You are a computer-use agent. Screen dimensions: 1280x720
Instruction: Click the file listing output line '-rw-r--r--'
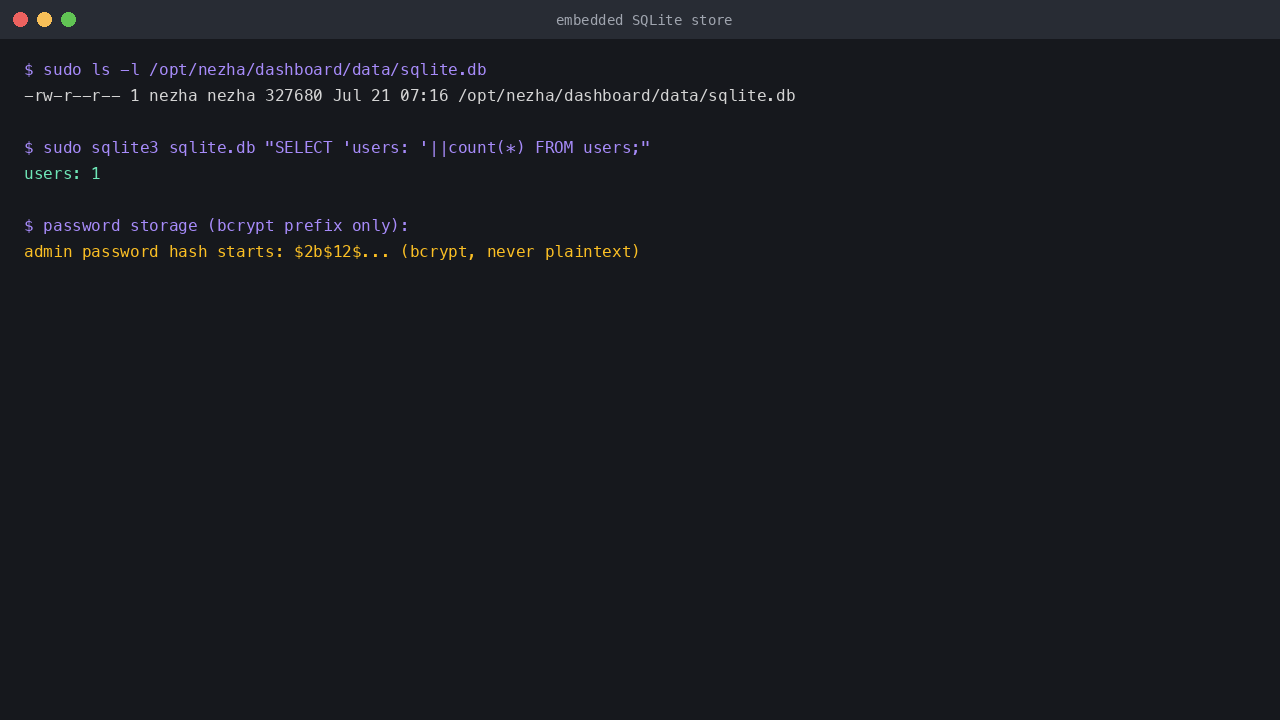coord(410,96)
